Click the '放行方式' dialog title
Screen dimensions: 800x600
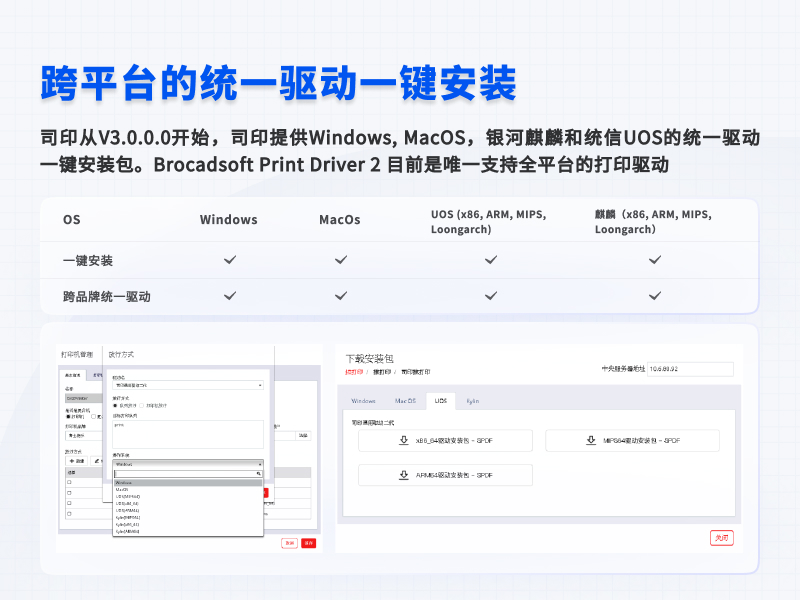tap(121, 355)
